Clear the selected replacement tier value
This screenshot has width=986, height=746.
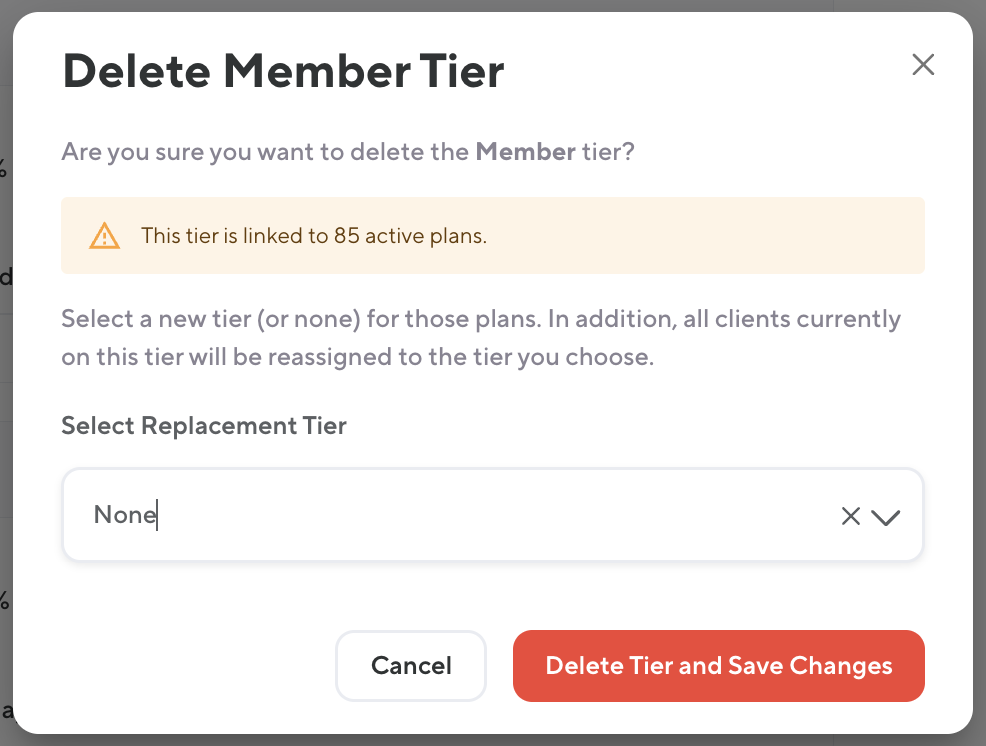(x=850, y=516)
